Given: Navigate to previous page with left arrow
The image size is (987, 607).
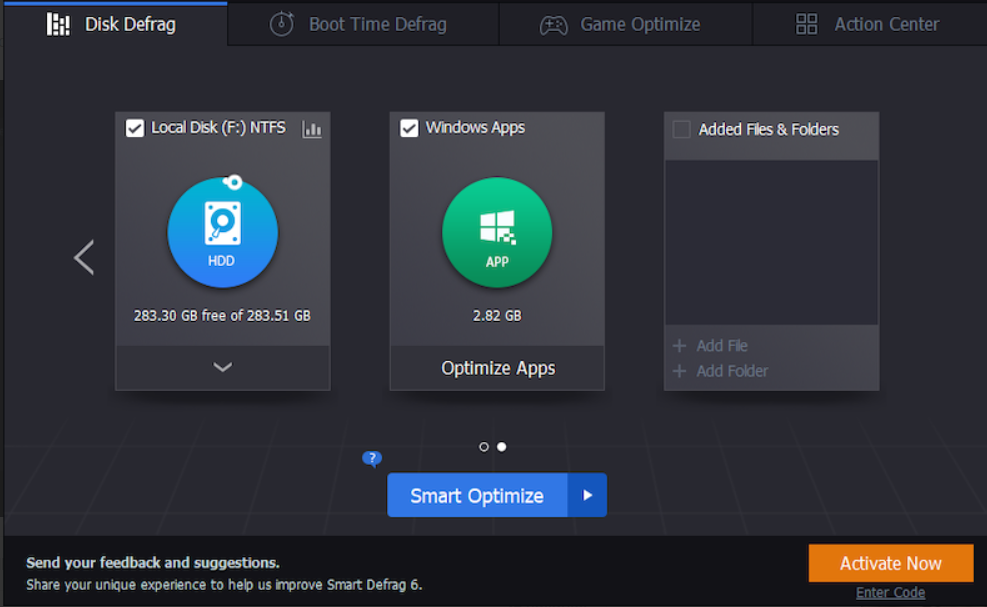Looking at the screenshot, I should [x=84, y=257].
